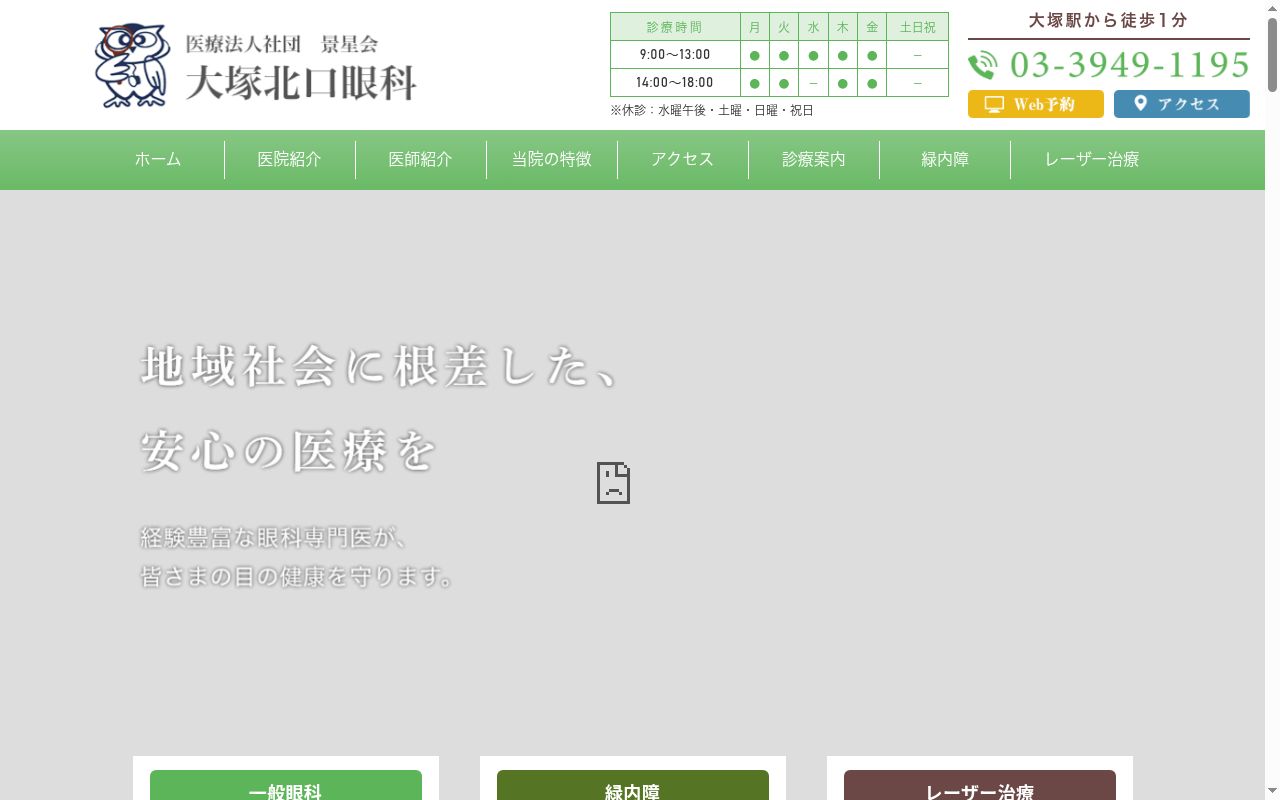Screen dimensions: 1280x800
Task: Open the レーザー治療 brown card button
Action: (980, 786)
